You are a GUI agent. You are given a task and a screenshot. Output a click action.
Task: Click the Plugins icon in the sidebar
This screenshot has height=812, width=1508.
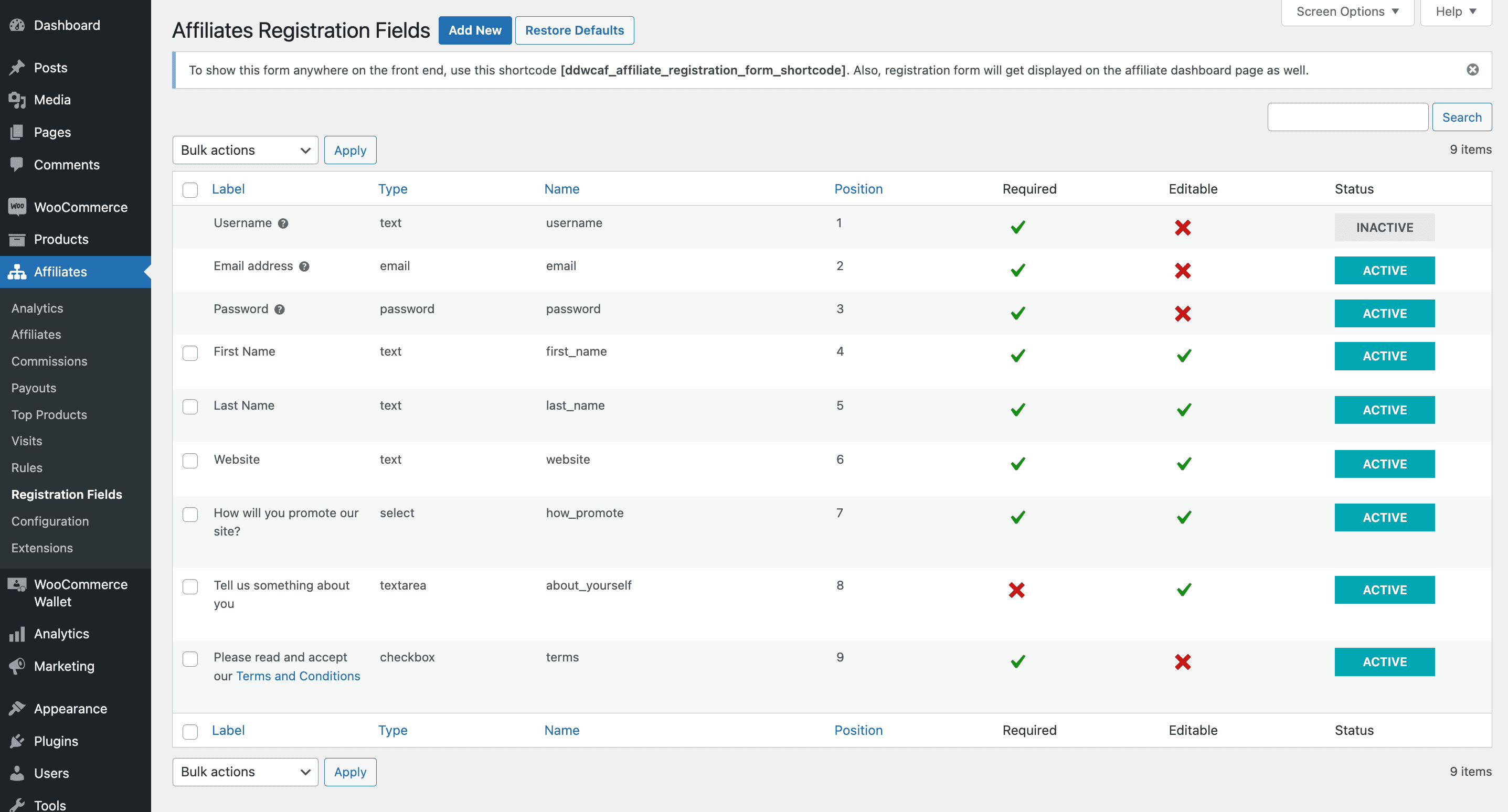coord(17,741)
